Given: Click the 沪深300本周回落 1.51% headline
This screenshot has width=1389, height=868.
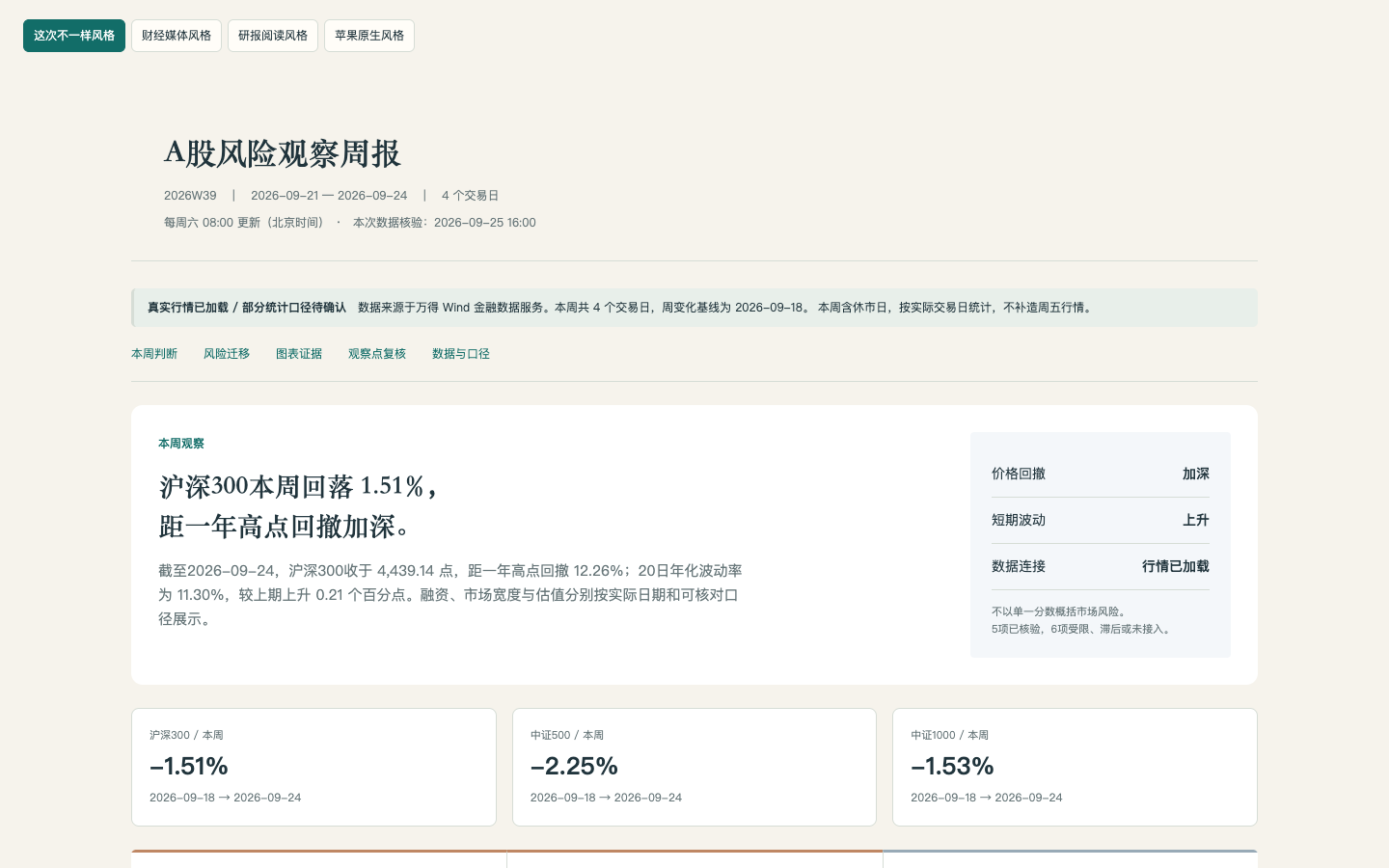Looking at the screenshot, I should pyautogui.click(x=300, y=486).
